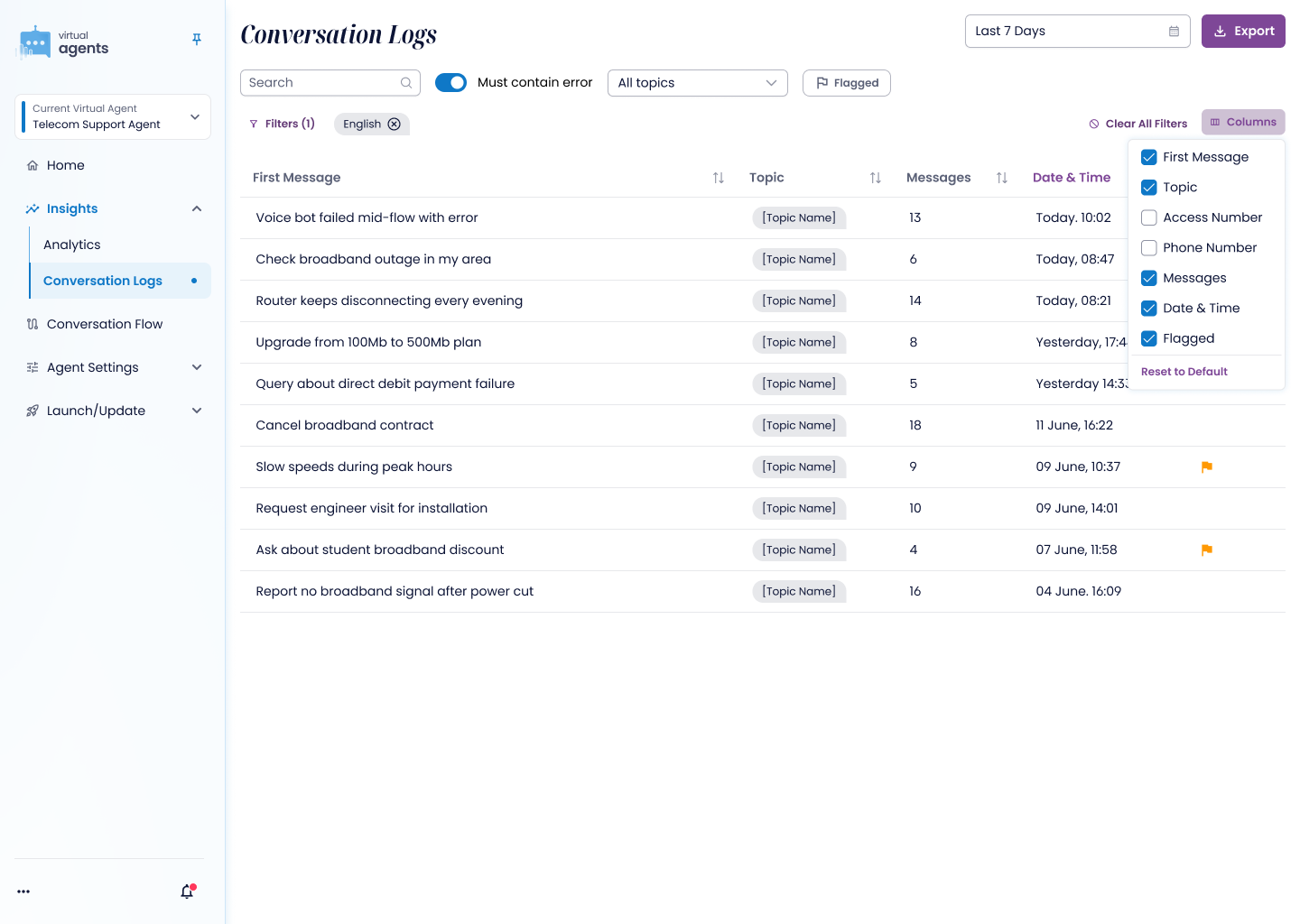Remove the English filter chip
The height and width of the screenshot is (924, 1300).
395,125
